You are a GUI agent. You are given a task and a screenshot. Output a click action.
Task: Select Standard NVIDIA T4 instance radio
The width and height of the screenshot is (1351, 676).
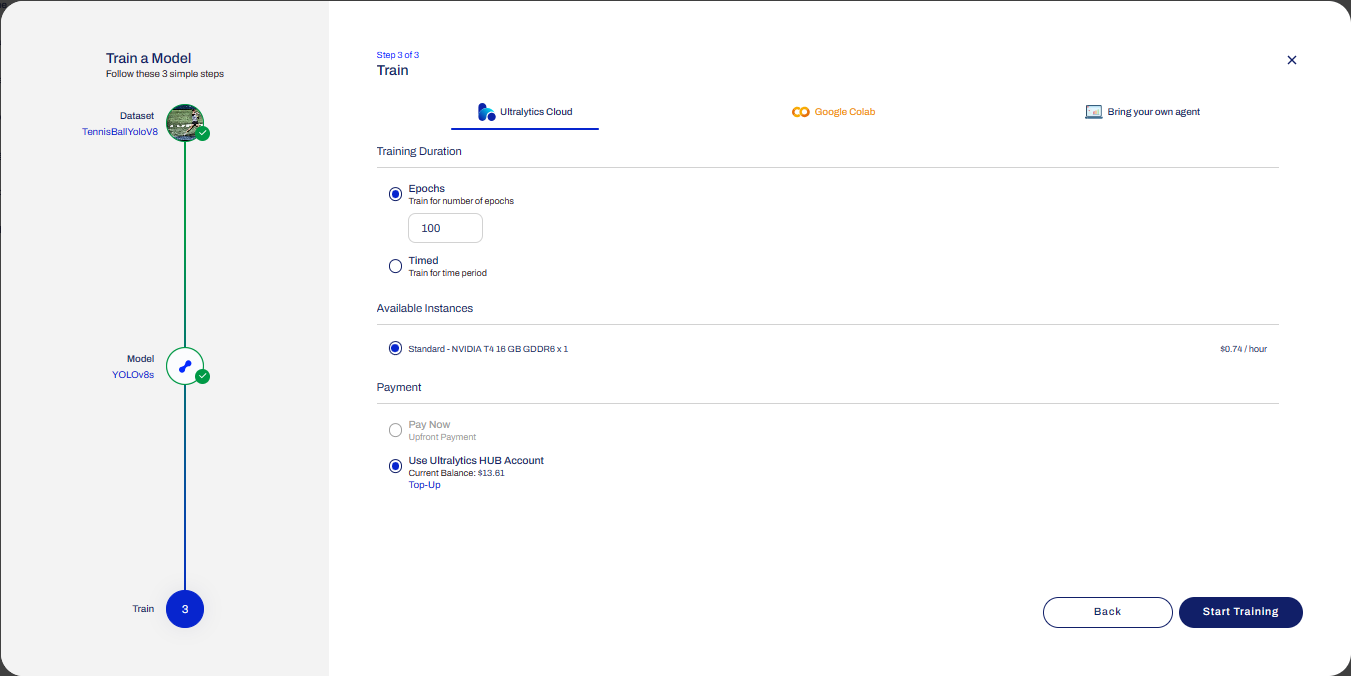[395, 348]
